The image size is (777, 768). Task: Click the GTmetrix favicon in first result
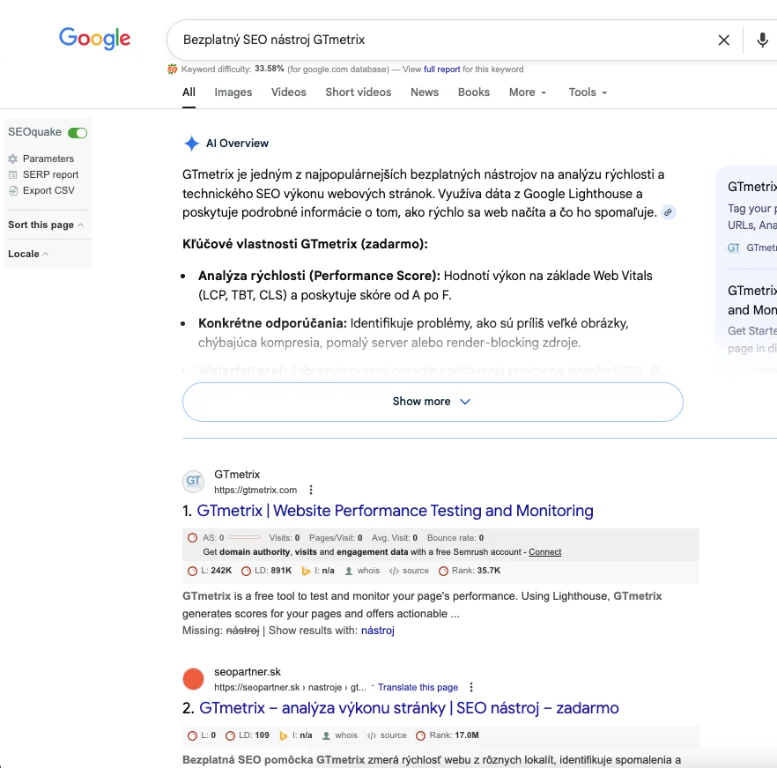pyautogui.click(x=193, y=482)
